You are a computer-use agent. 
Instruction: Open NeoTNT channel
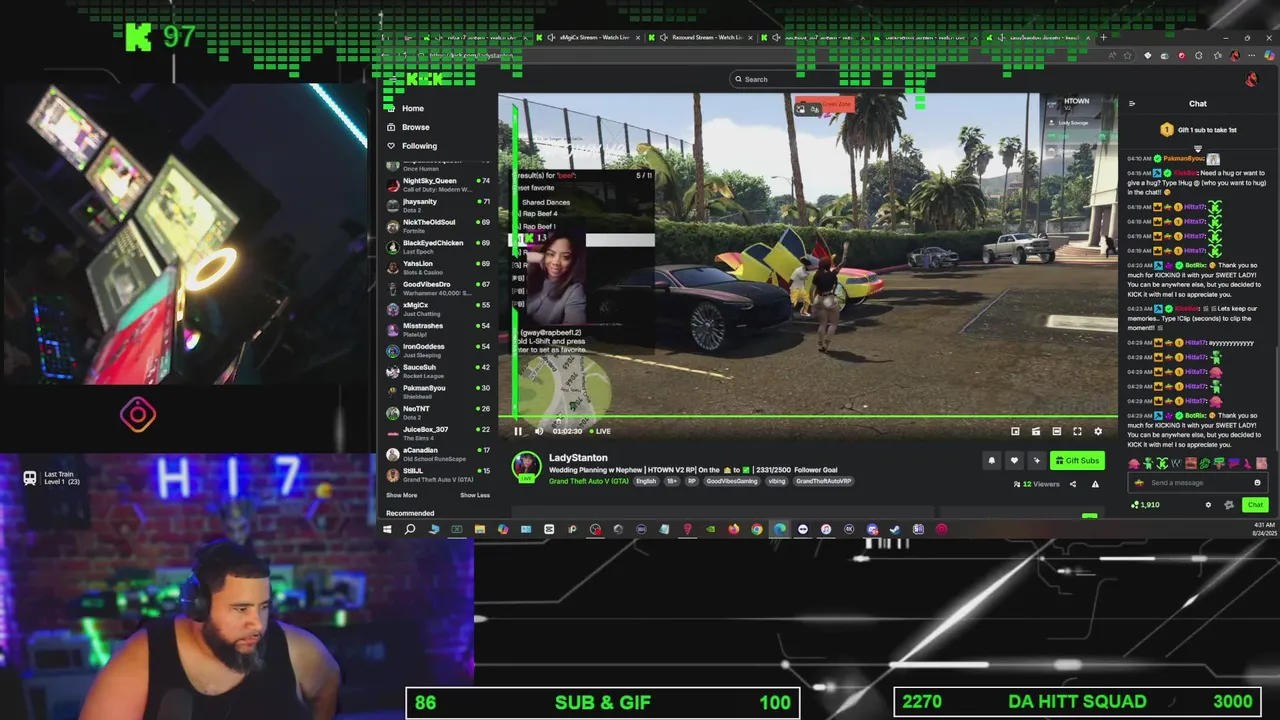[438, 412]
